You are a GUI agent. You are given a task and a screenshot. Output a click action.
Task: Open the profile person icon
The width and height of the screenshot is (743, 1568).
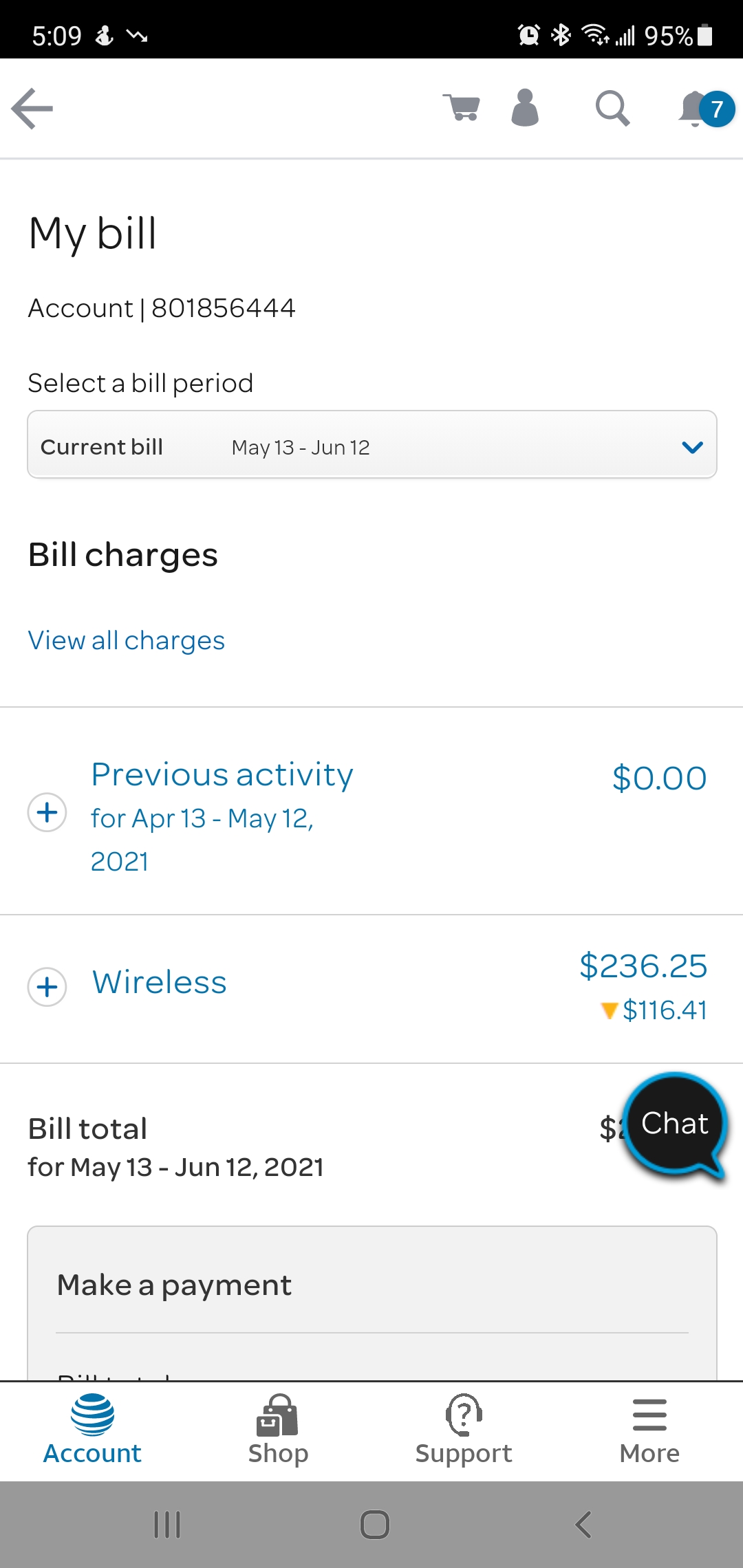click(525, 108)
